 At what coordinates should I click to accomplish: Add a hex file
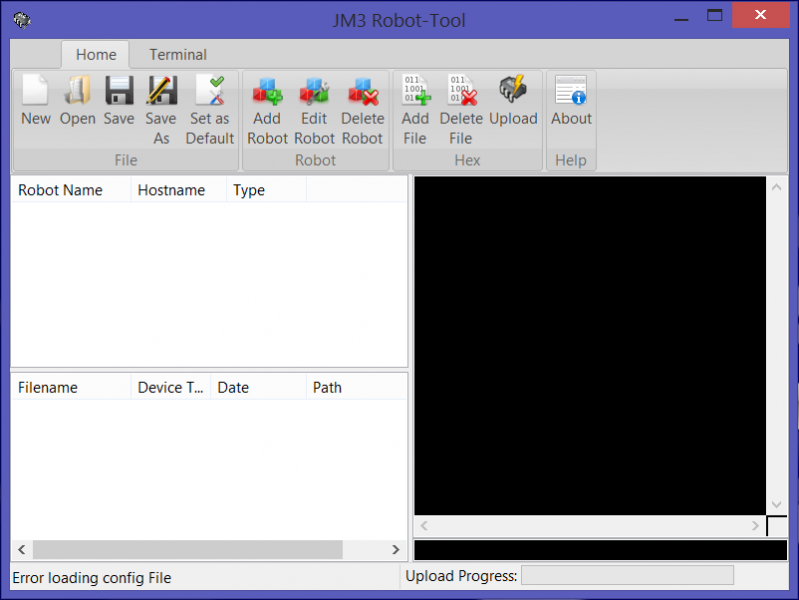415,92
